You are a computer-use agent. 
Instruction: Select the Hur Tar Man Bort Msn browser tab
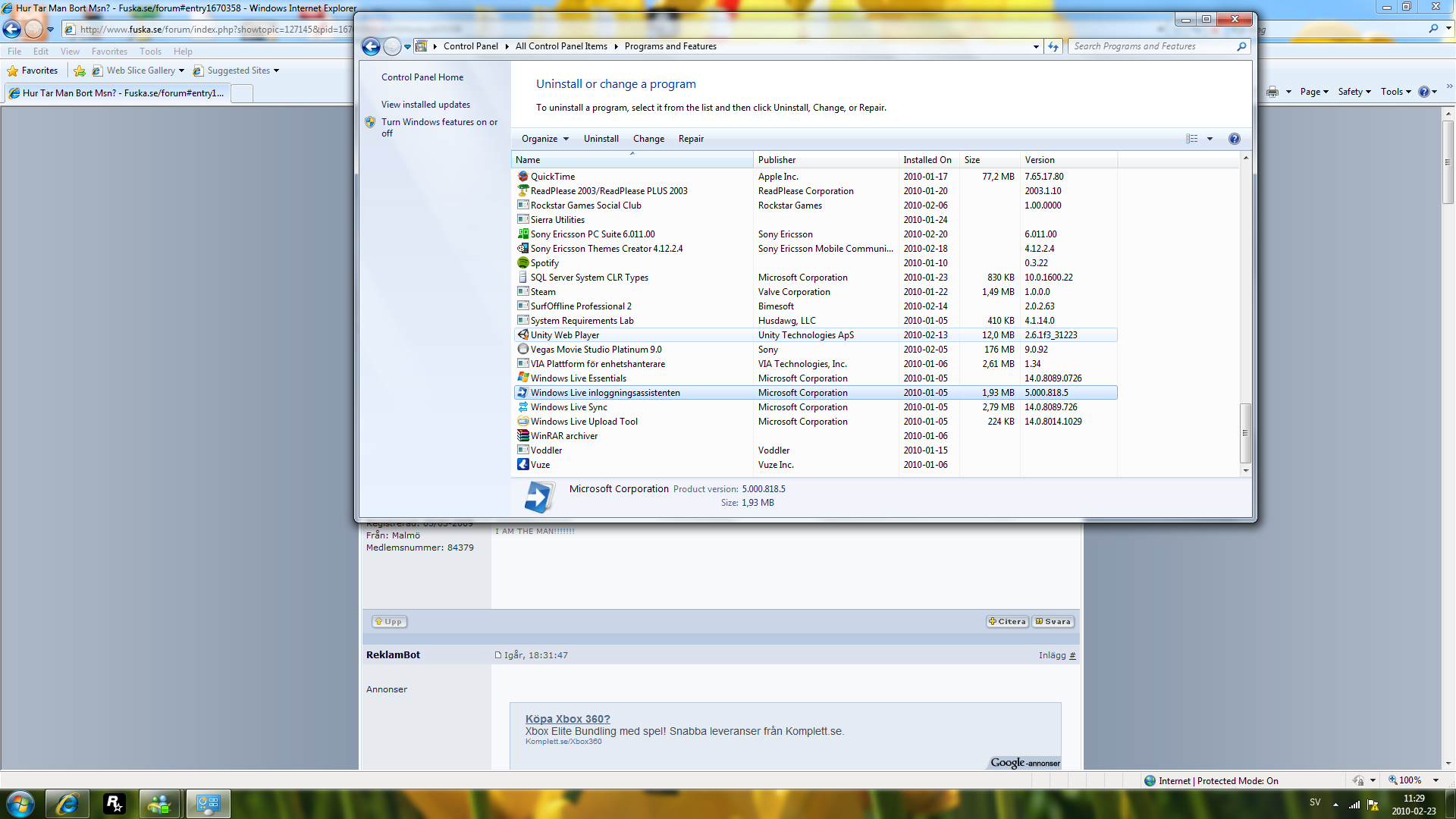tap(118, 93)
